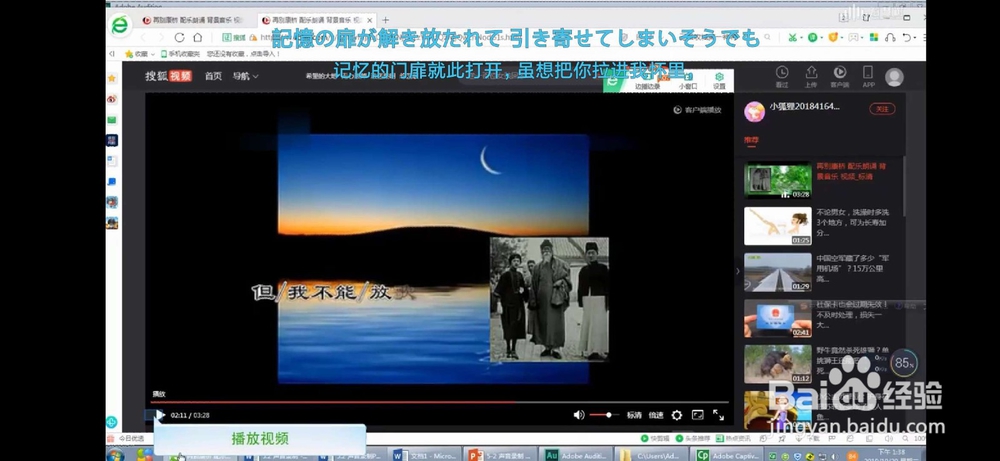Viewport: 1000px width, 461px height.
Task: Open the Word 文档1 taskbar item
Action: click(424, 455)
